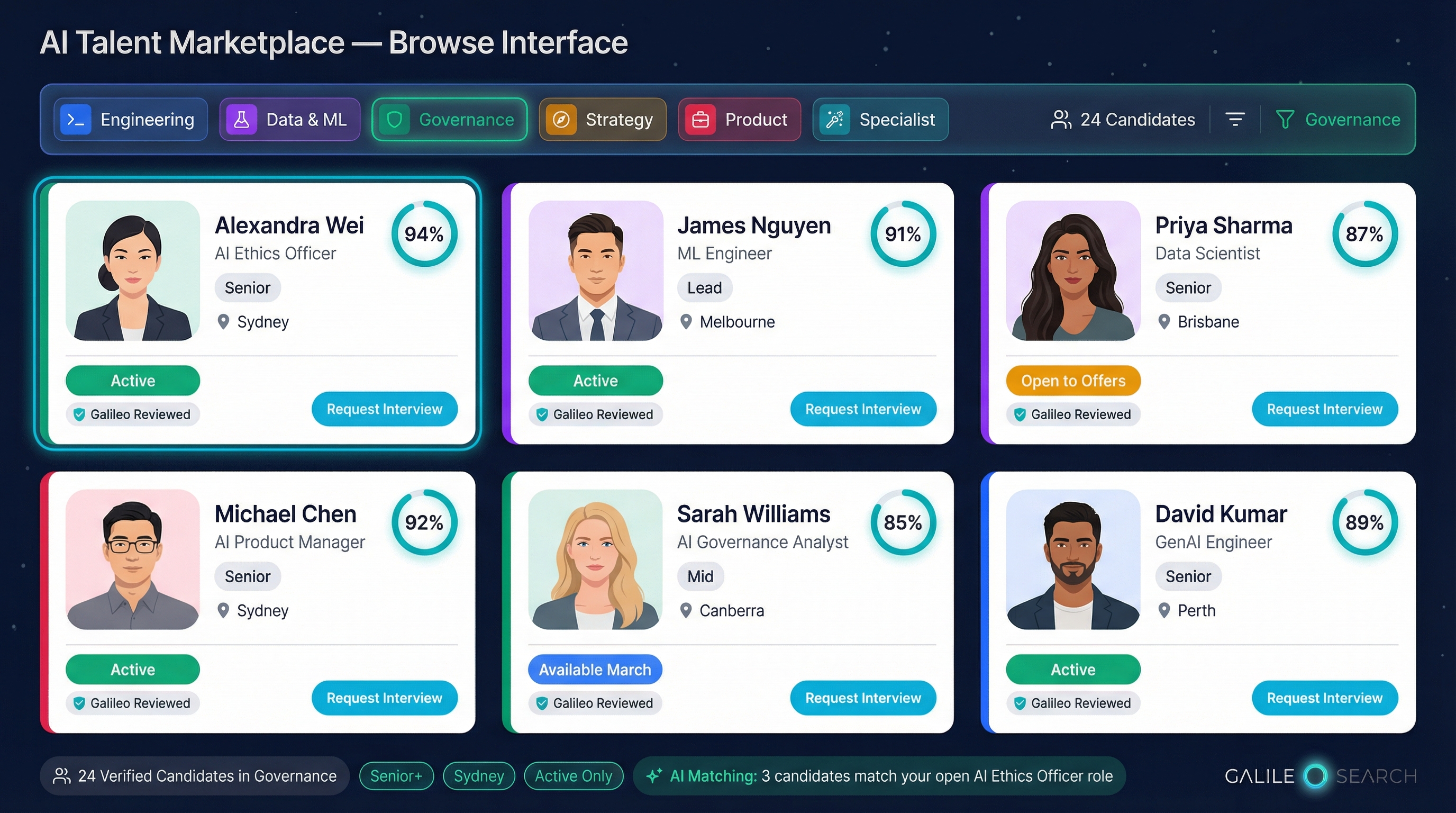Viewport: 1456px width, 813px height.
Task: Toggle the Senior+ filter pill
Action: click(x=397, y=776)
